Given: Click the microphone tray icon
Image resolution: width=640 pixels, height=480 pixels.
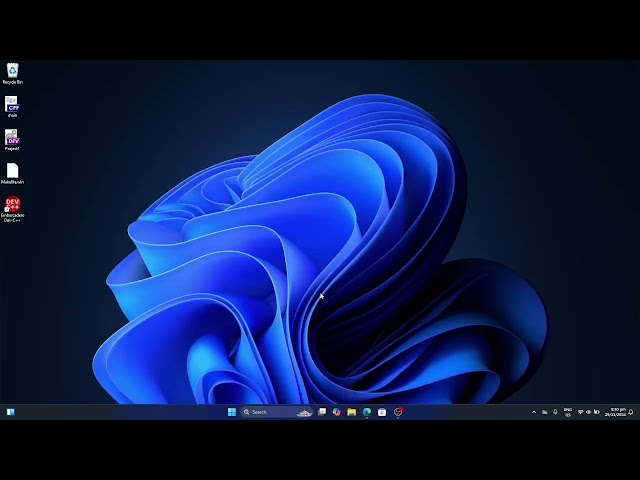Looking at the screenshot, I should click(x=555, y=412).
